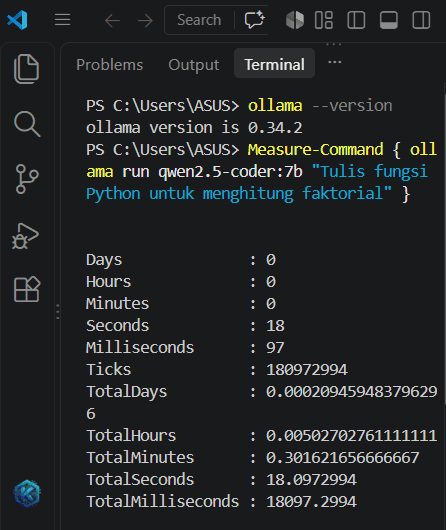Switch to the Output tab

click(194, 65)
